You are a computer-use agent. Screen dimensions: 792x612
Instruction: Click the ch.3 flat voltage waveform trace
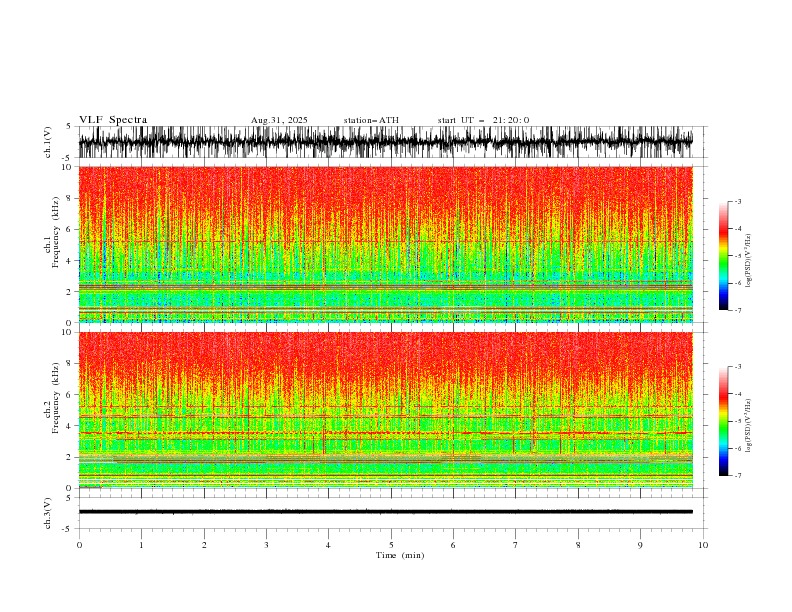pyautogui.click(x=385, y=512)
